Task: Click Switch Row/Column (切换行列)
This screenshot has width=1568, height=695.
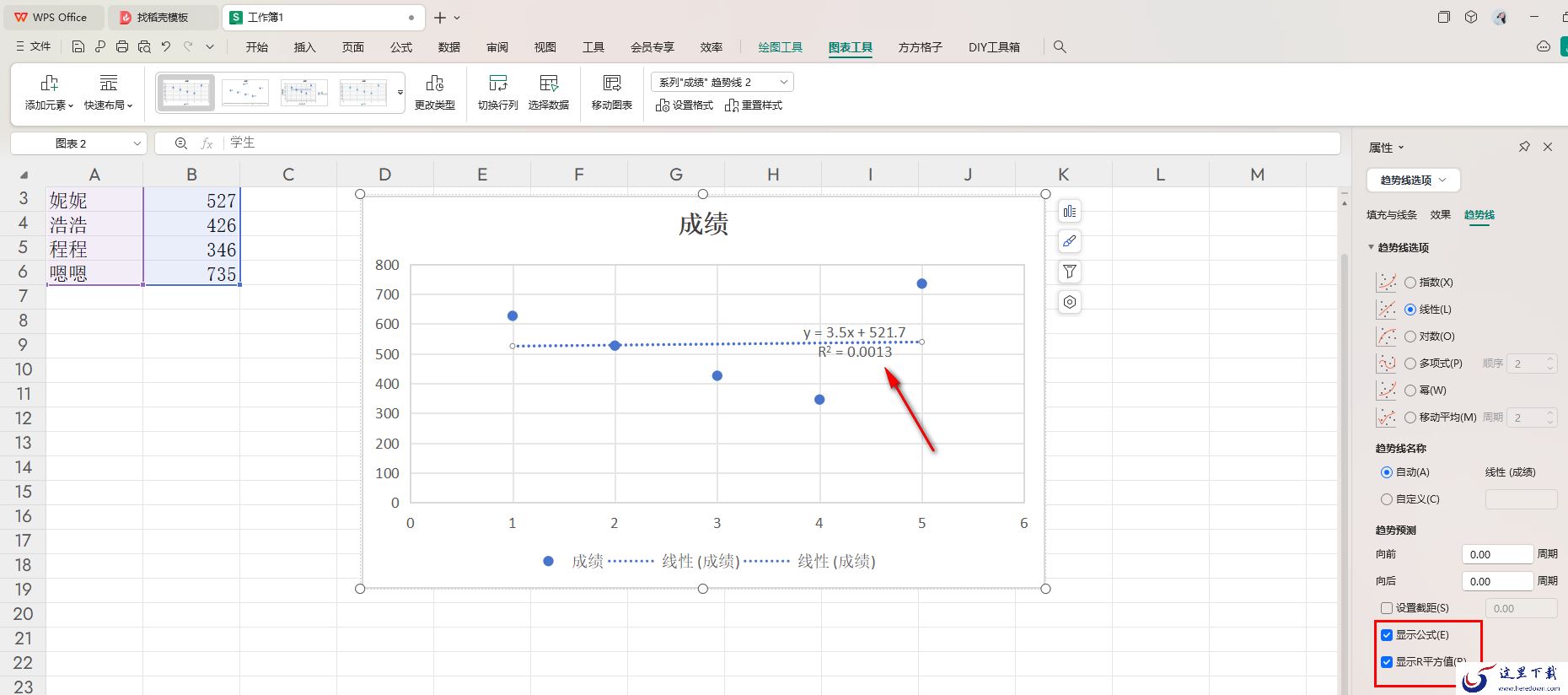Action: (x=497, y=93)
